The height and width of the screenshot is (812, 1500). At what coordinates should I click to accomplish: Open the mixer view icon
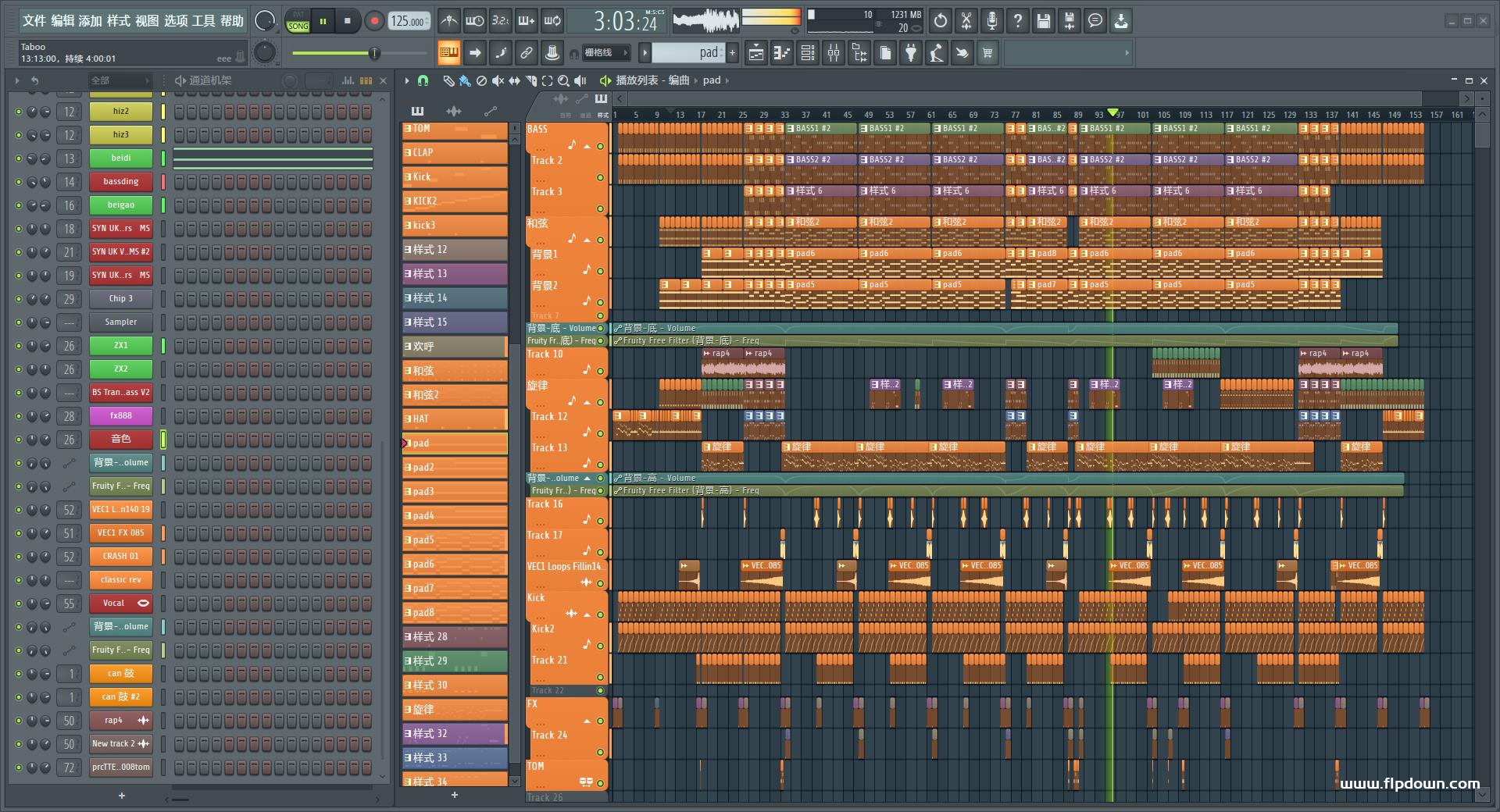click(x=834, y=53)
